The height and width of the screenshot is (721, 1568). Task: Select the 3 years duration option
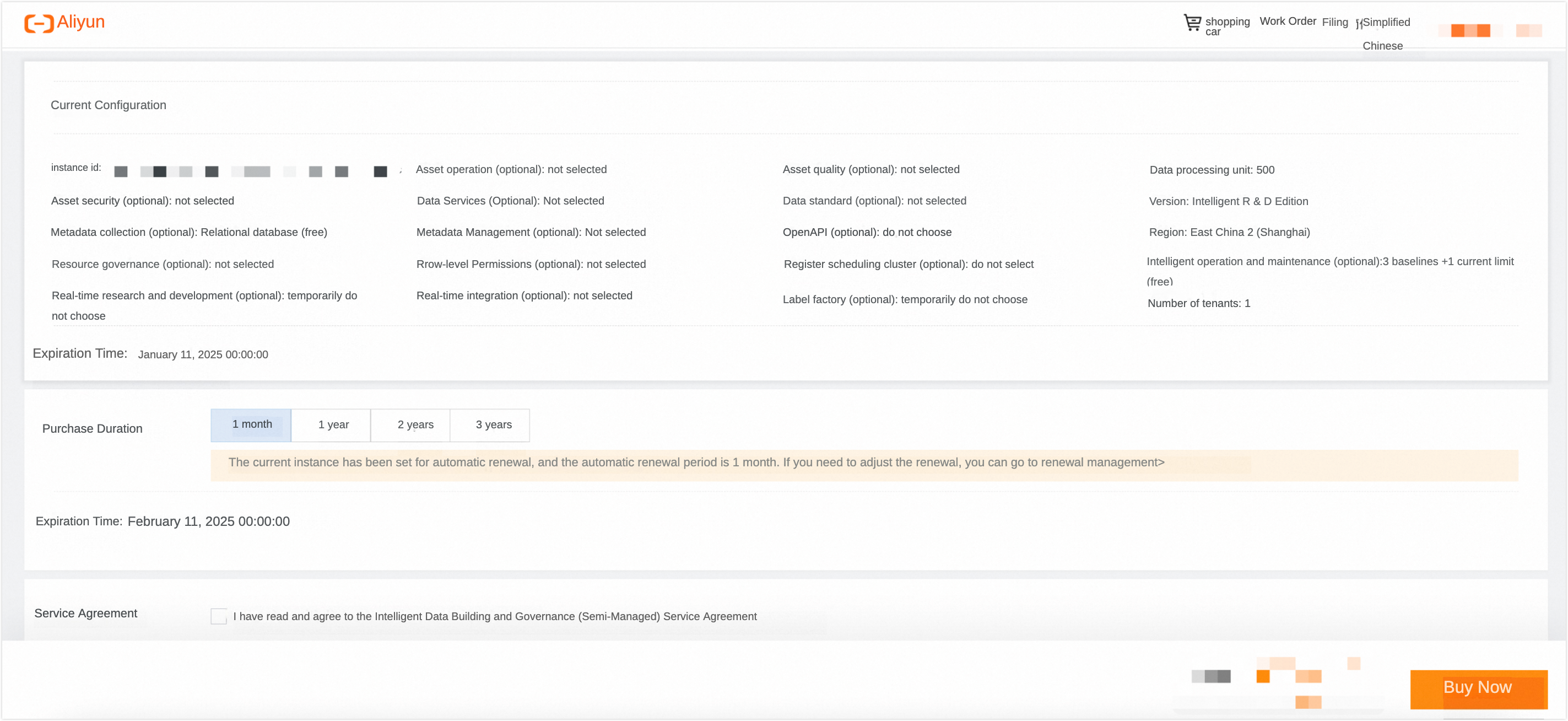(493, 424)
